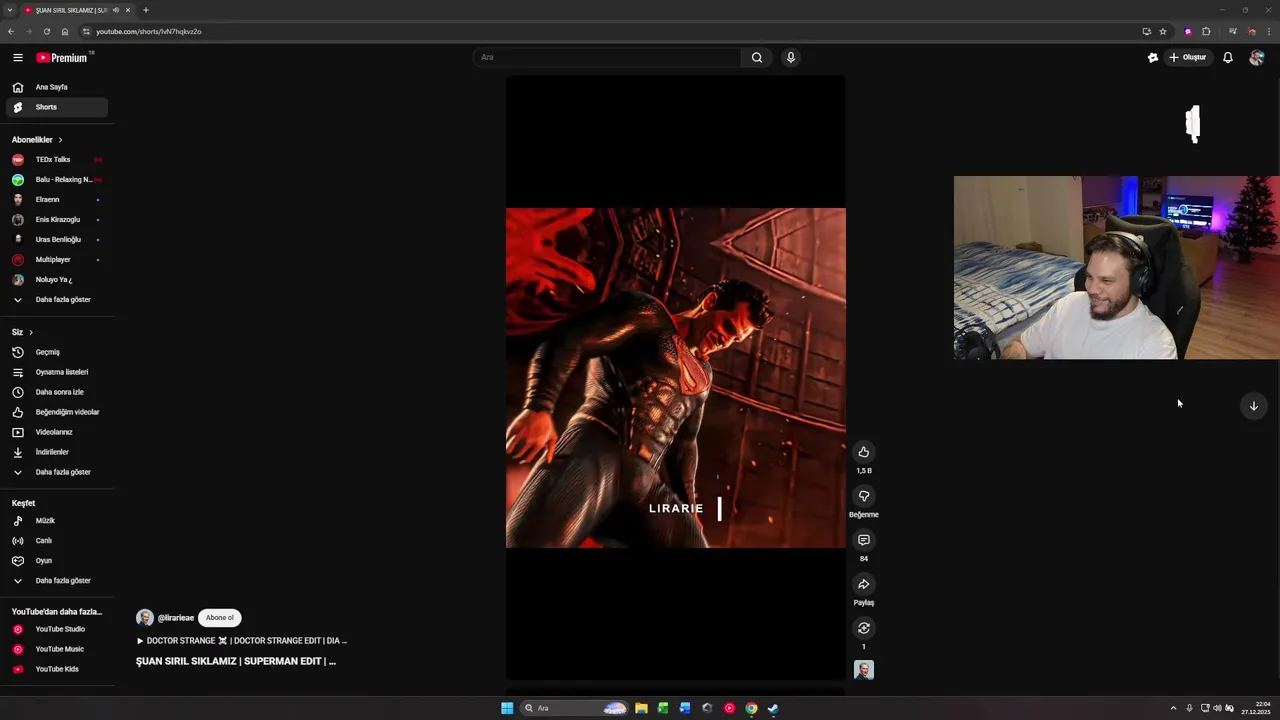
Task: Select Shorts in the sidebar
Action: 57,107
